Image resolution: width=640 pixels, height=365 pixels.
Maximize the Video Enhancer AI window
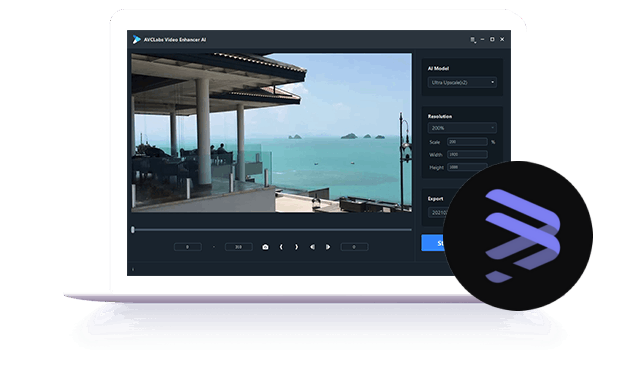(x=492, y=40)
